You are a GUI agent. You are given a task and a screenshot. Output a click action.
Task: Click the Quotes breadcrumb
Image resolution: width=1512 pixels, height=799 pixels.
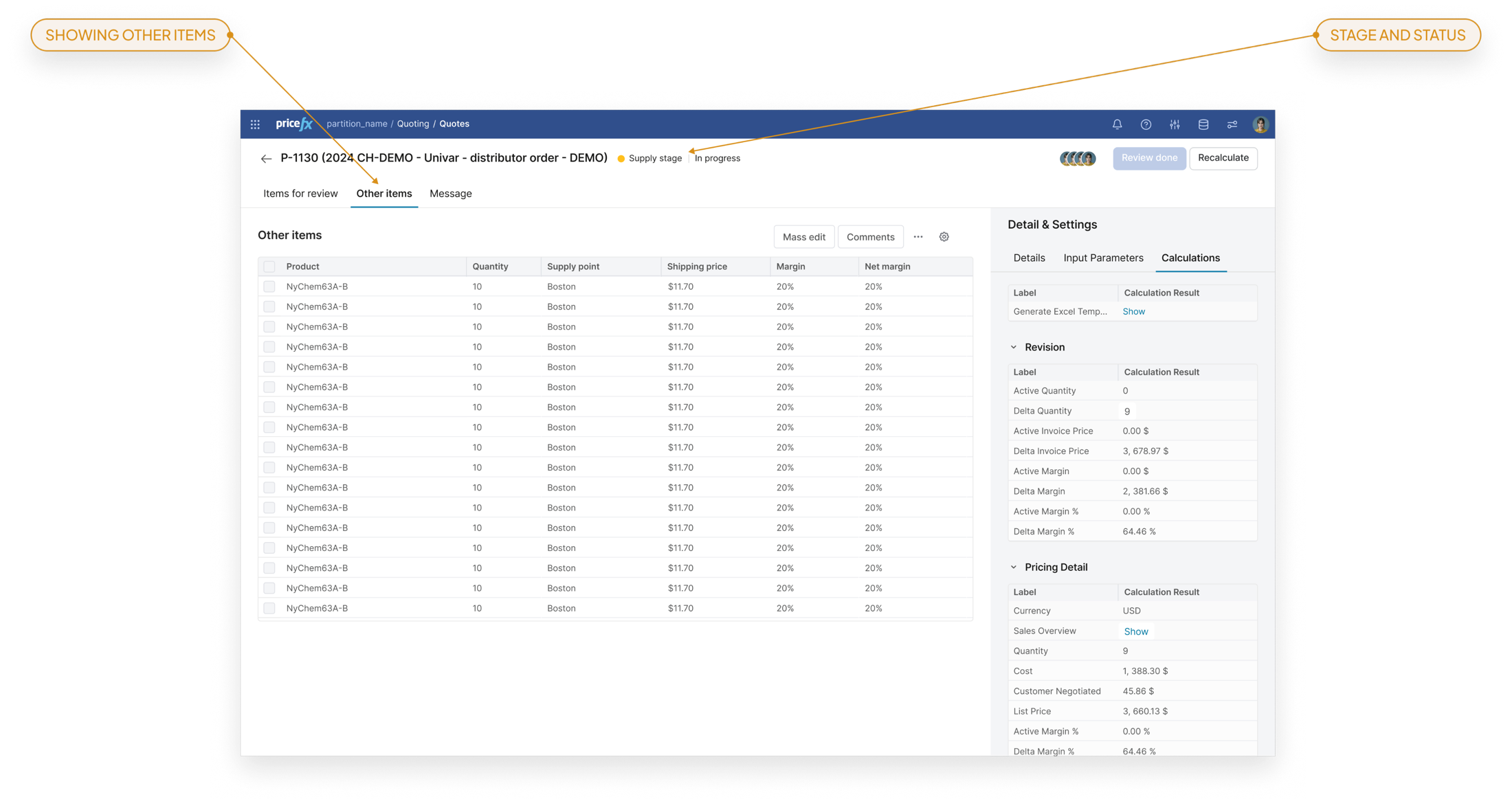click(x=454, y=124)
